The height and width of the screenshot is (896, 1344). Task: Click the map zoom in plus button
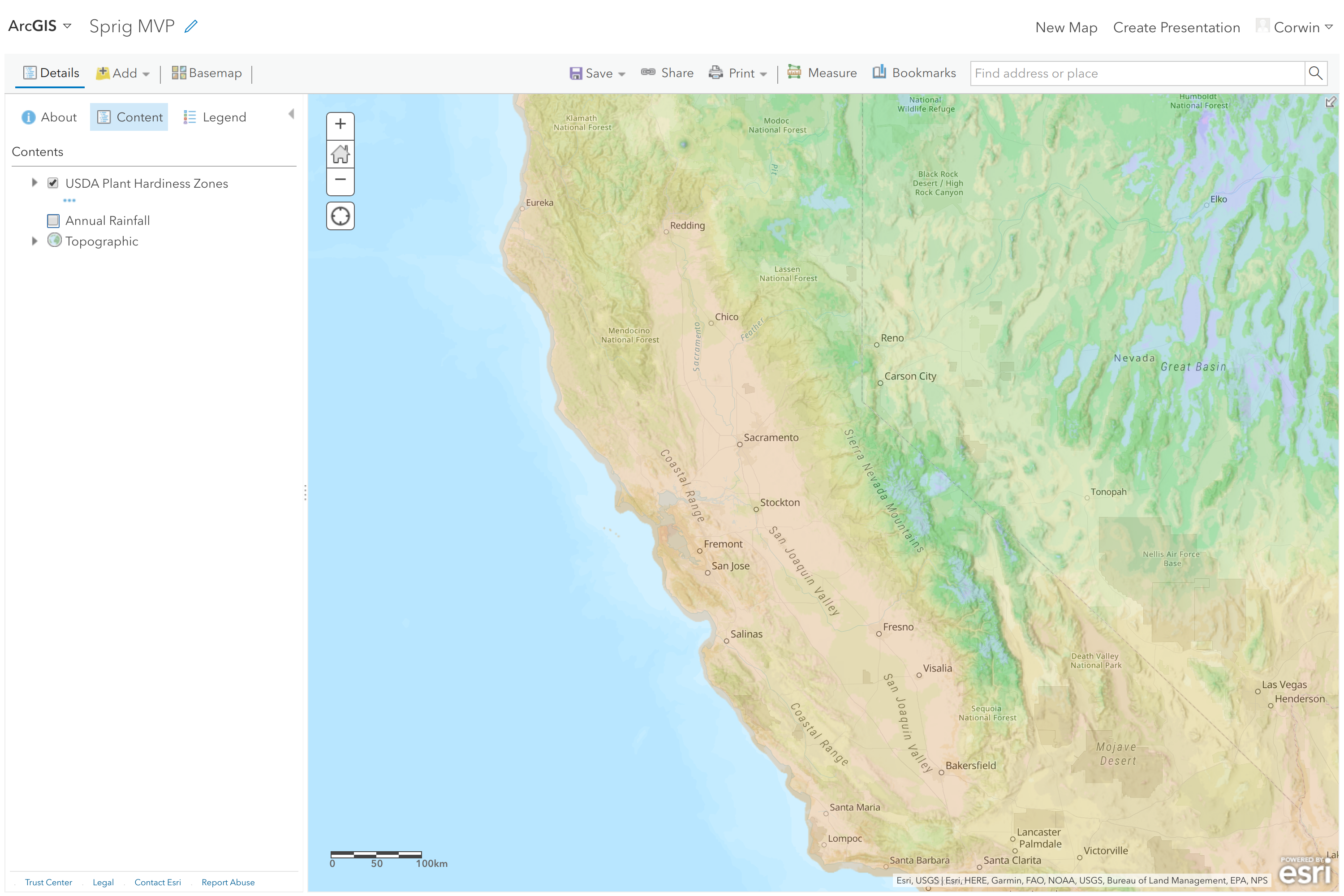[340, 125]
